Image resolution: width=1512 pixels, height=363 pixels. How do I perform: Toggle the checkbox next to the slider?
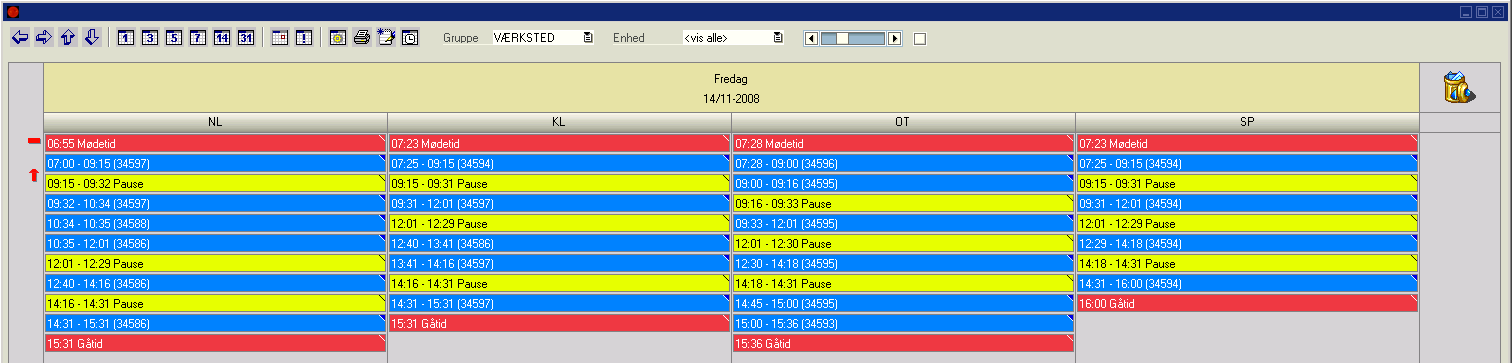(x=920, y=38)
